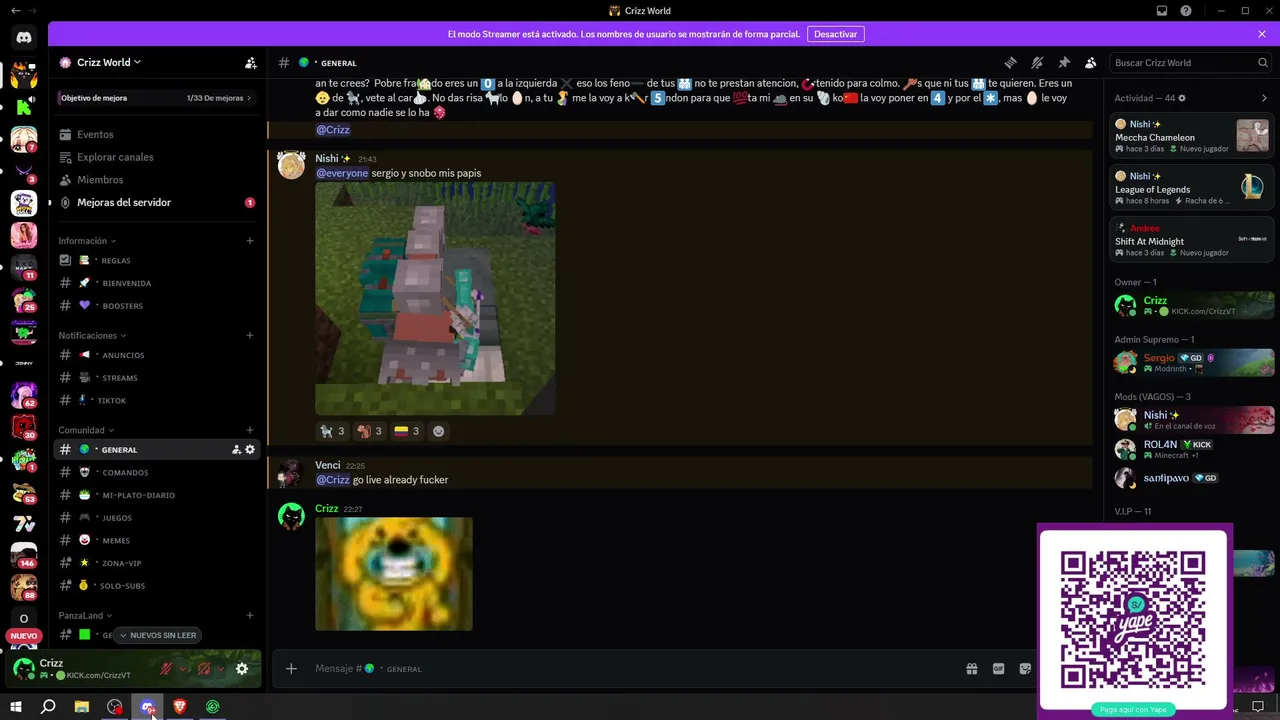This screenshot has height=720, width=1280.
Task: Dismiss the streamer mode banner
Action: pos(1262,34)
